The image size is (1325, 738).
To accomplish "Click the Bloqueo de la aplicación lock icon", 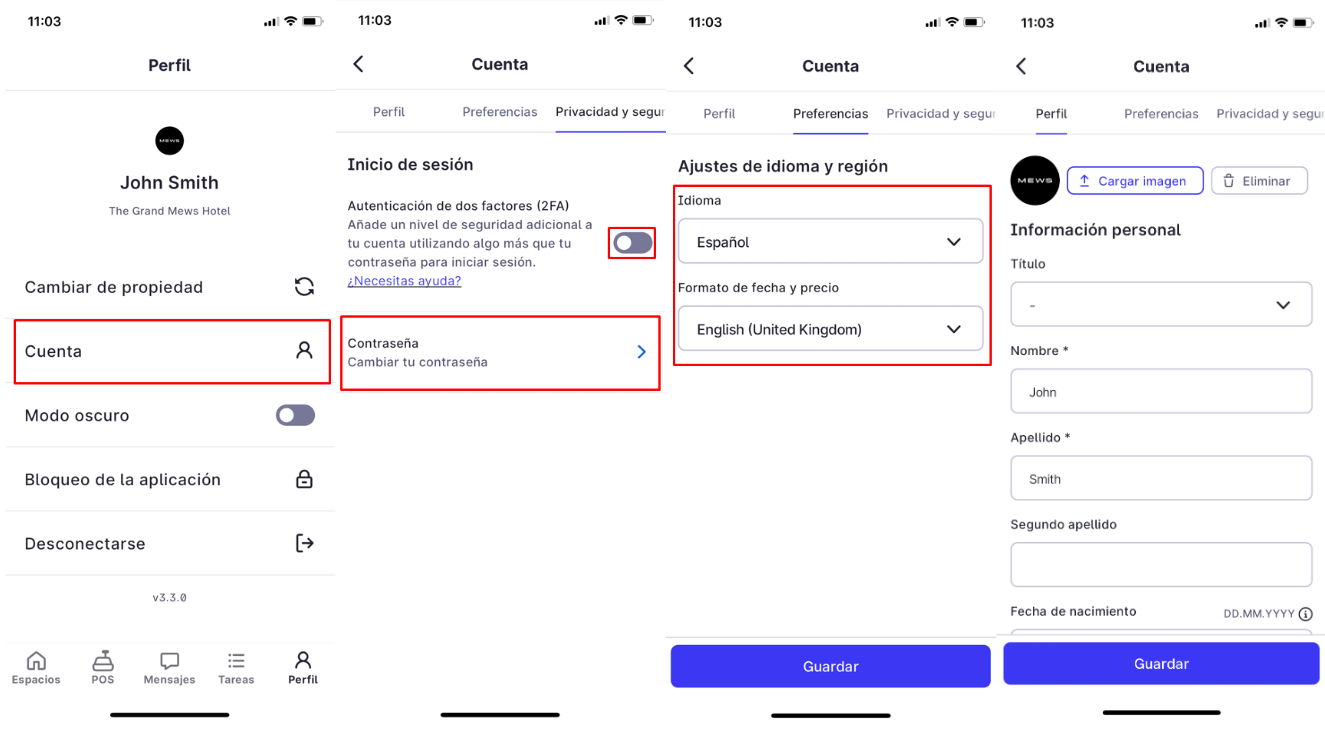I will point(304,479).
